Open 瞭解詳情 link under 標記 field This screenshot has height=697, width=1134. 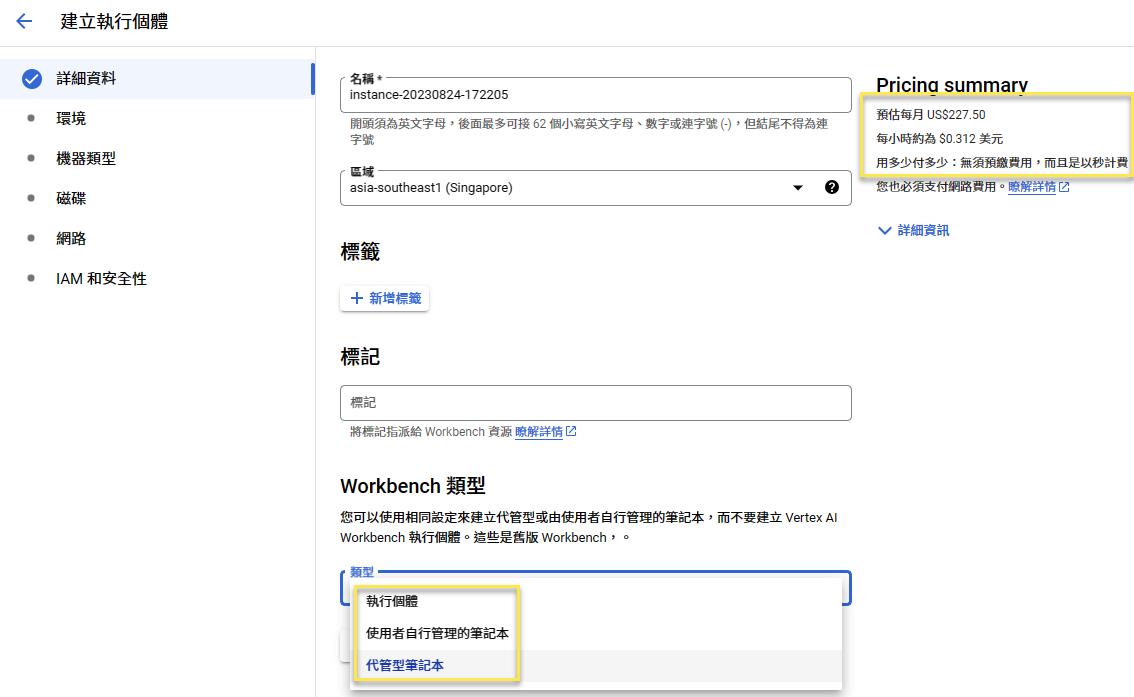click(539, 432)
